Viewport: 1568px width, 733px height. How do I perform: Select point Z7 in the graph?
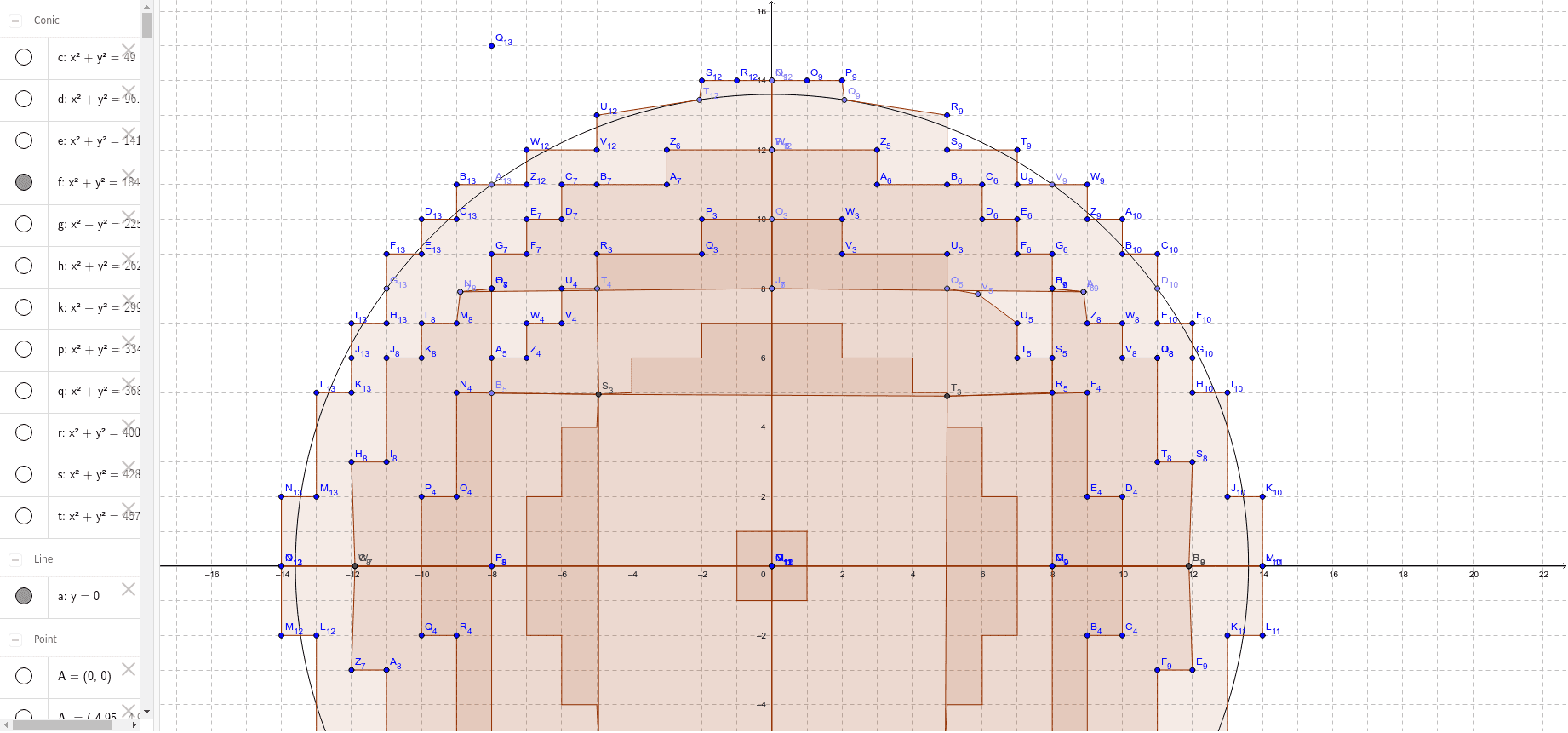(x=352, y=670)
